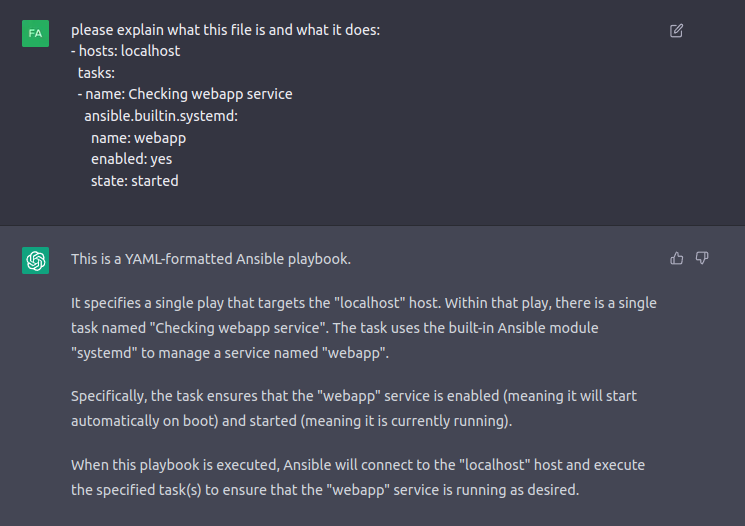This screenshot has width=745, height=526.
Task: Click the paragraph starting "It specifies a single play"
Action: coord(364,327)
